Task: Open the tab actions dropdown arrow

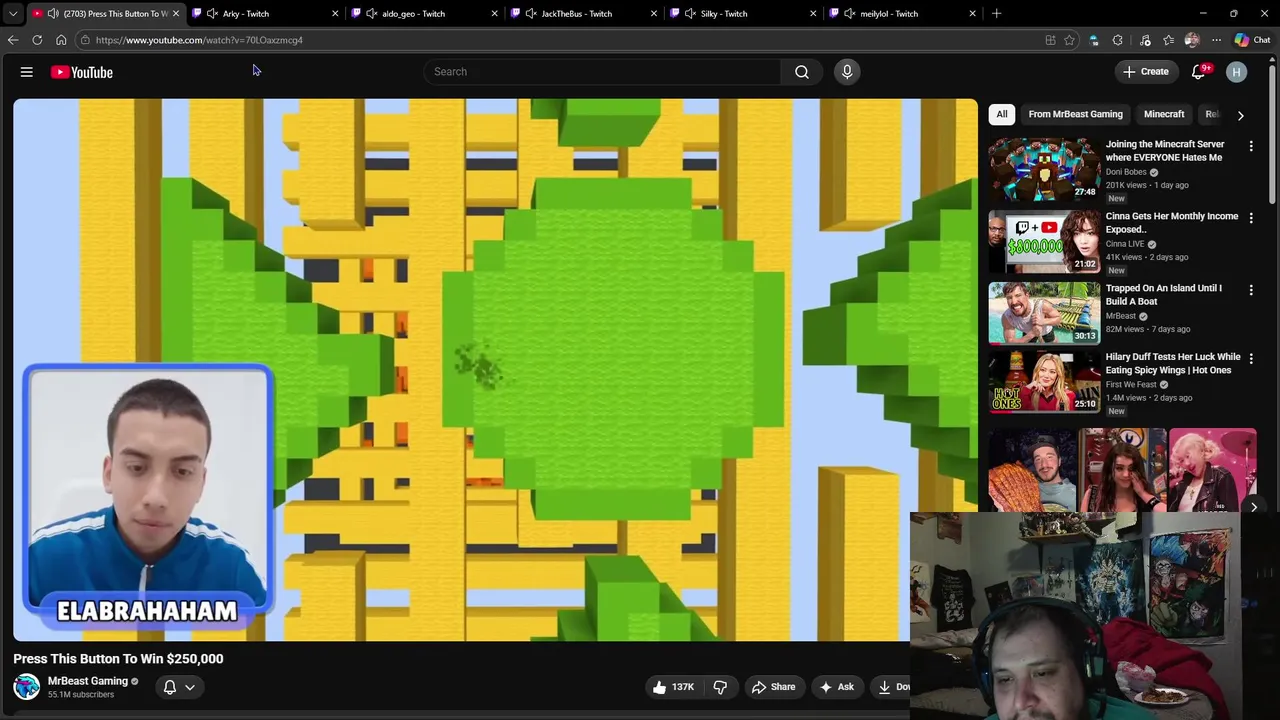Action: point(13,13)
